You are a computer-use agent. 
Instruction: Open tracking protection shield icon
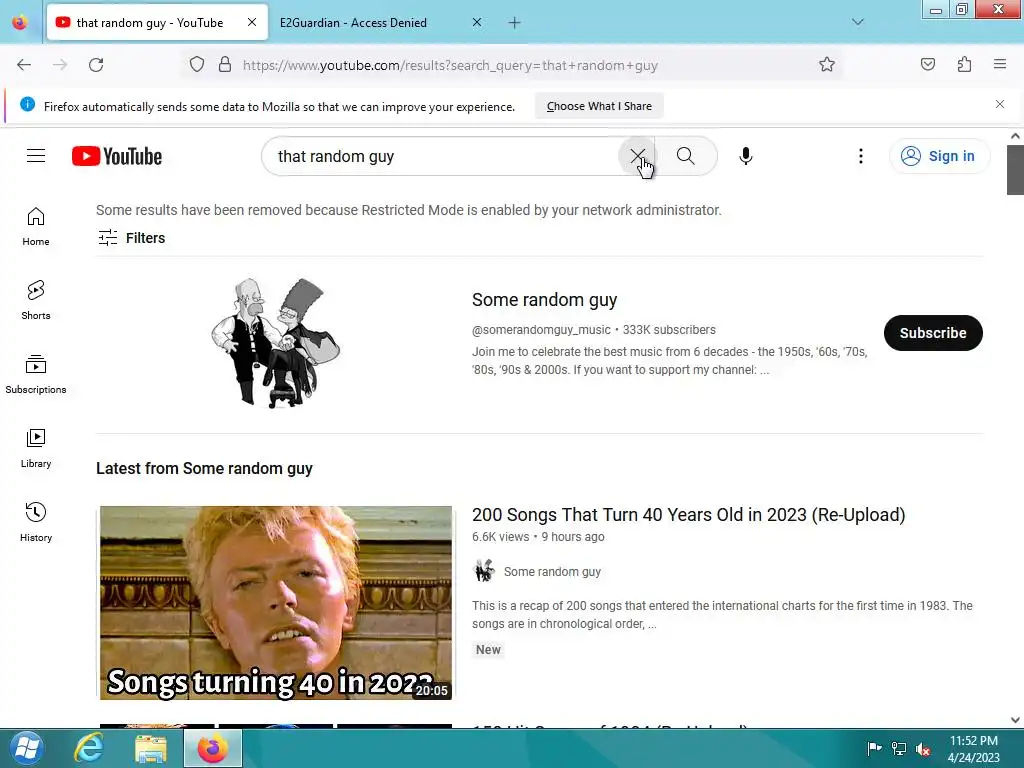[x=197, y=65]
